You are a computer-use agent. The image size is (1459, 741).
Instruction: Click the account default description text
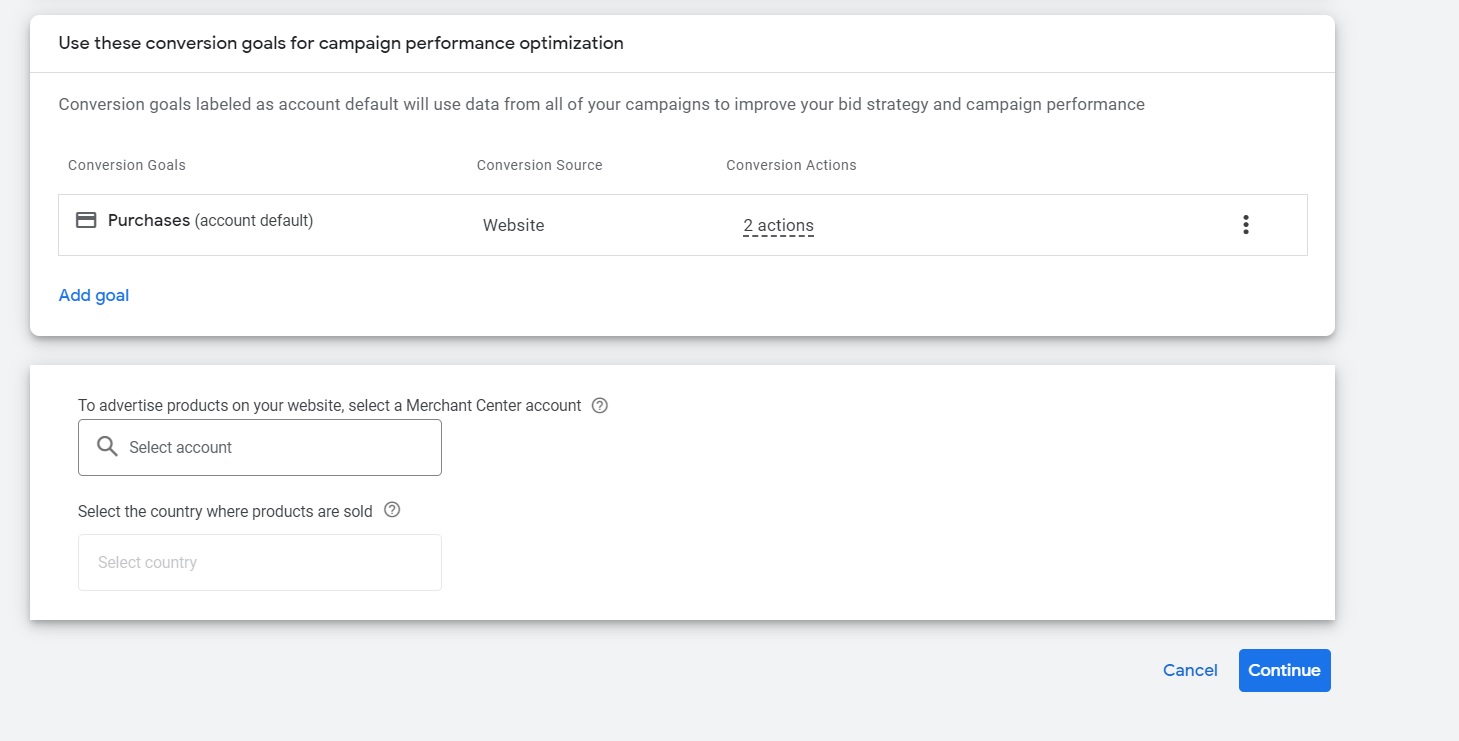tap(601, 104)
